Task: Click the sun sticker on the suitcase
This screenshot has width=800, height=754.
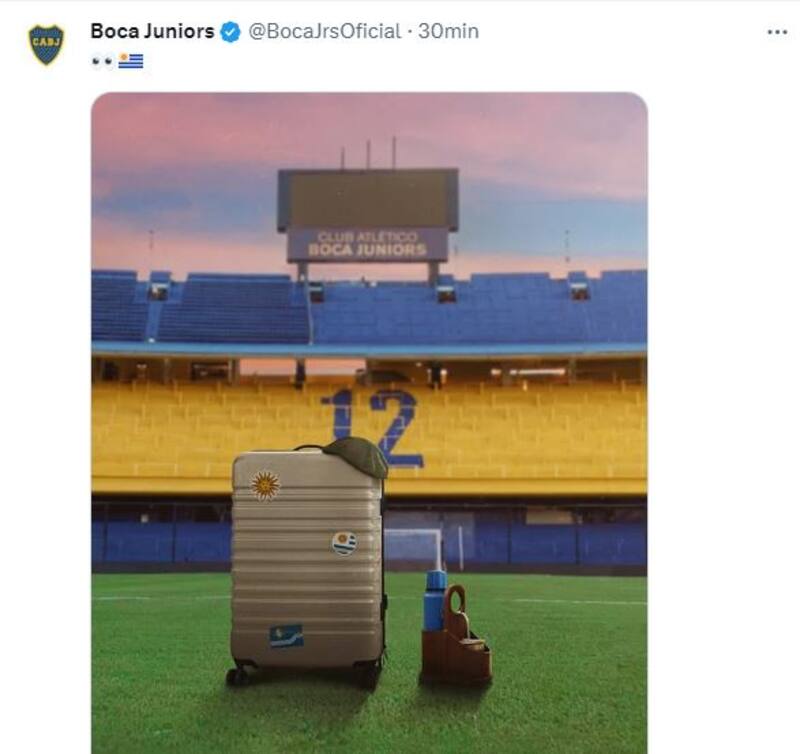Action: (x=265, y=485)
